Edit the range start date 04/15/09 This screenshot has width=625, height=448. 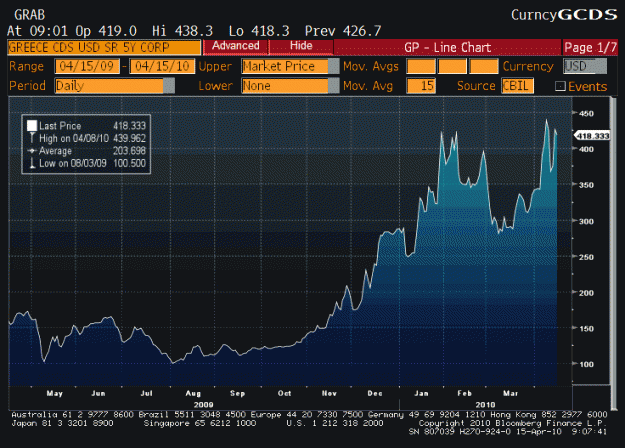[87, 66]
